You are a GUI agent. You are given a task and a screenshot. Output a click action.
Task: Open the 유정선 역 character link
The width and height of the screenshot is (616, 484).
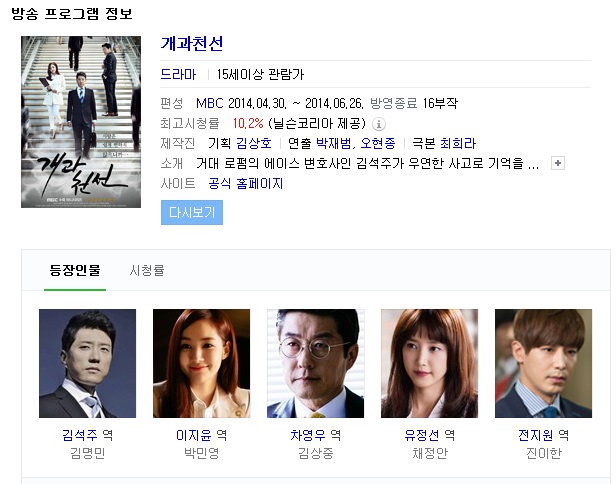[429, 435]
